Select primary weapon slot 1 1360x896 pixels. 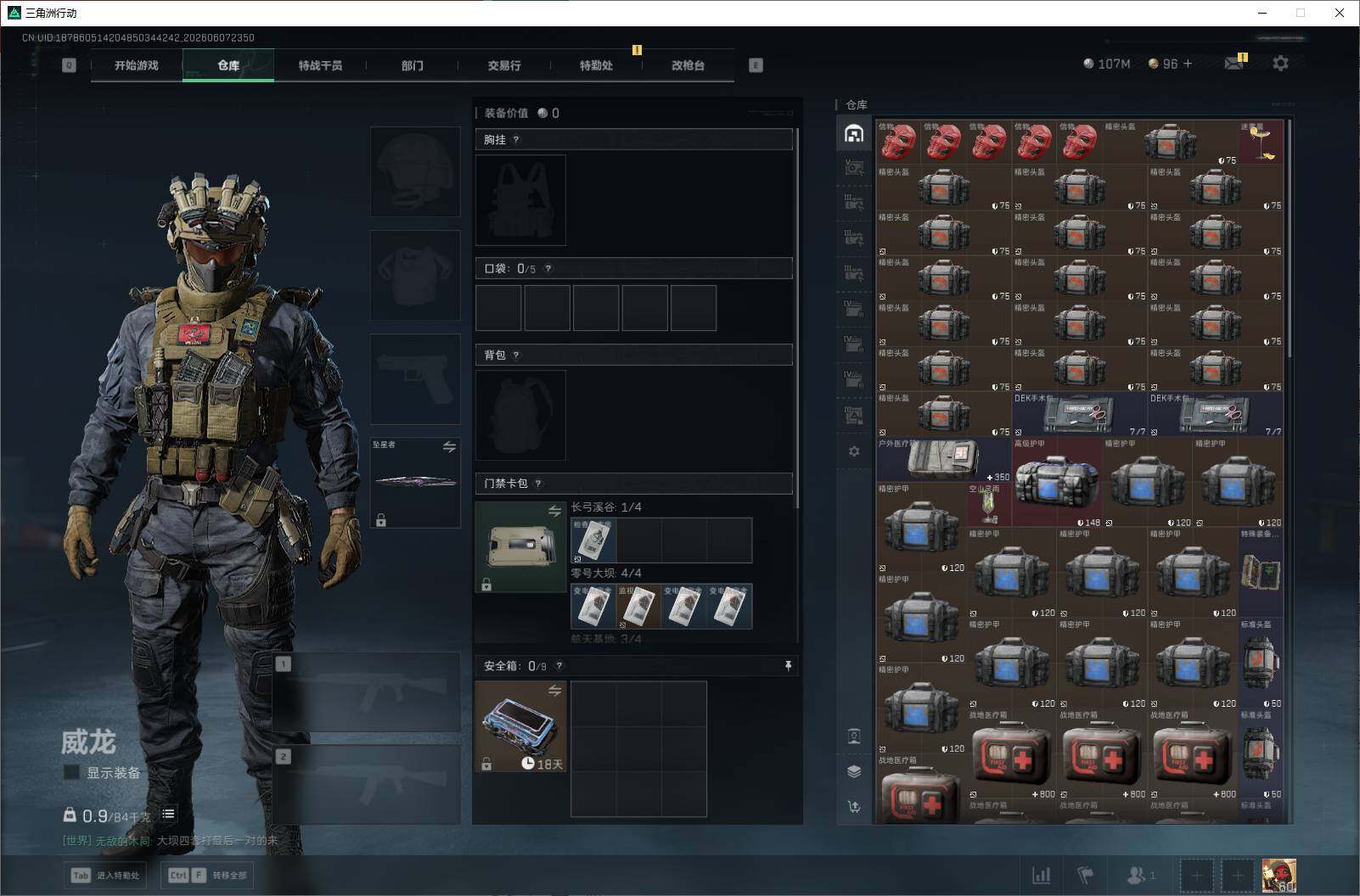(366, 692)
